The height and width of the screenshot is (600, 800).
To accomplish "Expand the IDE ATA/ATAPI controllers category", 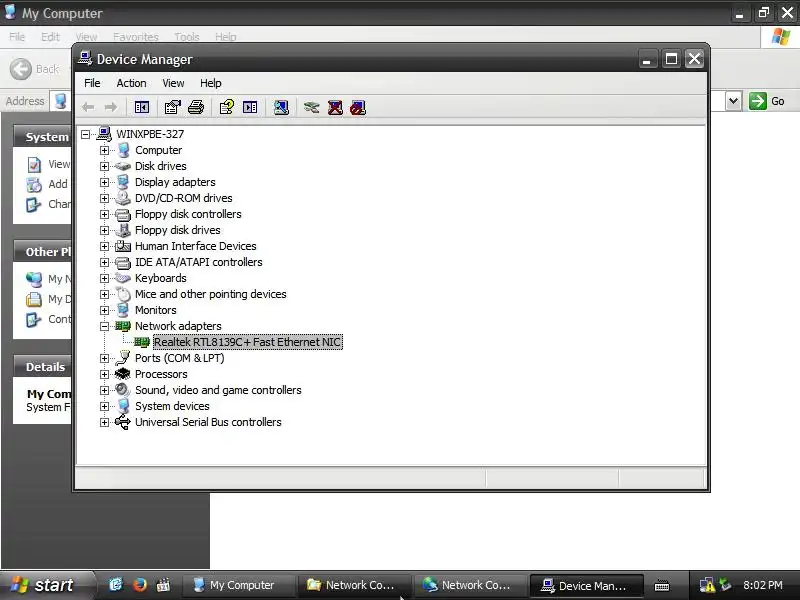I will click(104, 262).
